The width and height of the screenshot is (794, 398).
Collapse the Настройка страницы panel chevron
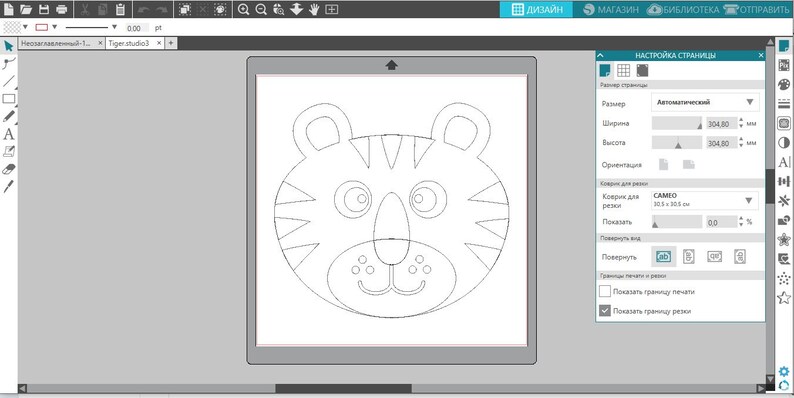[601, 55]
